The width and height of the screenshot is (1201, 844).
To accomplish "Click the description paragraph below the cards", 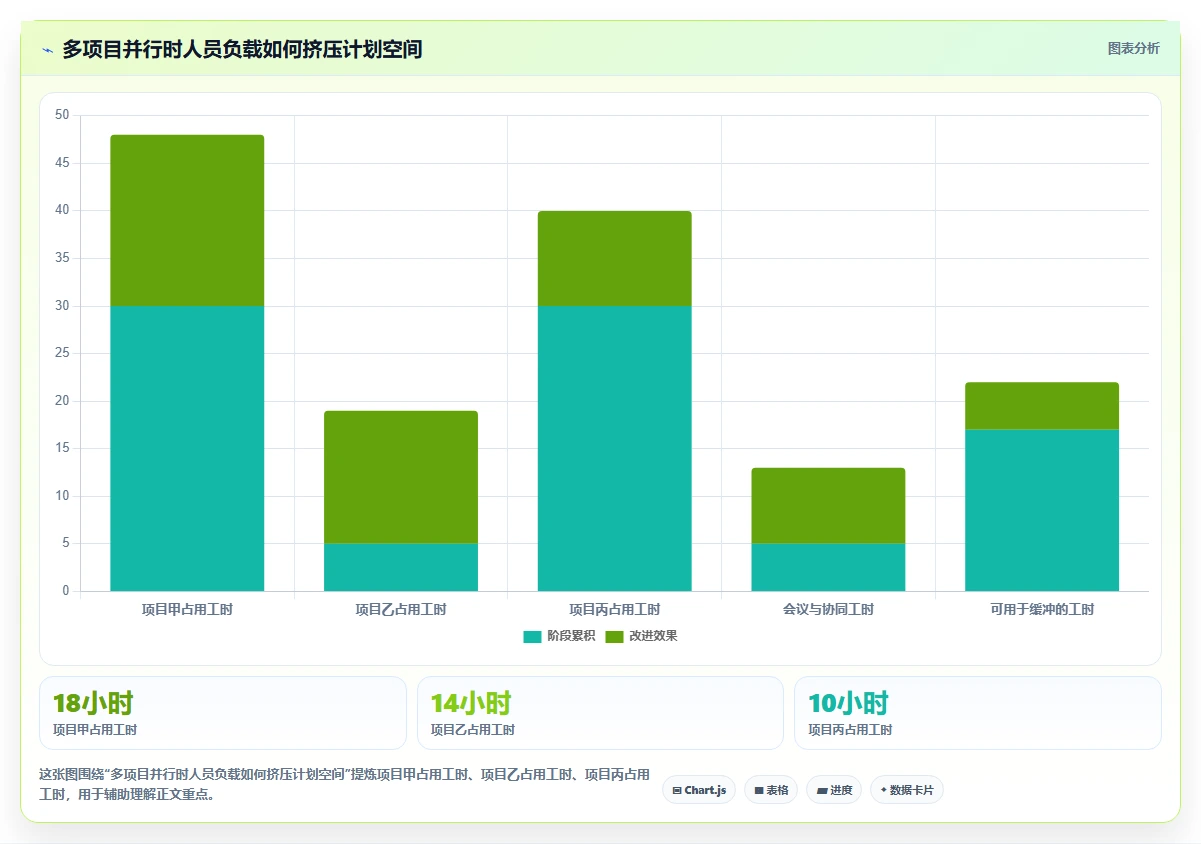I will [345, 785].
